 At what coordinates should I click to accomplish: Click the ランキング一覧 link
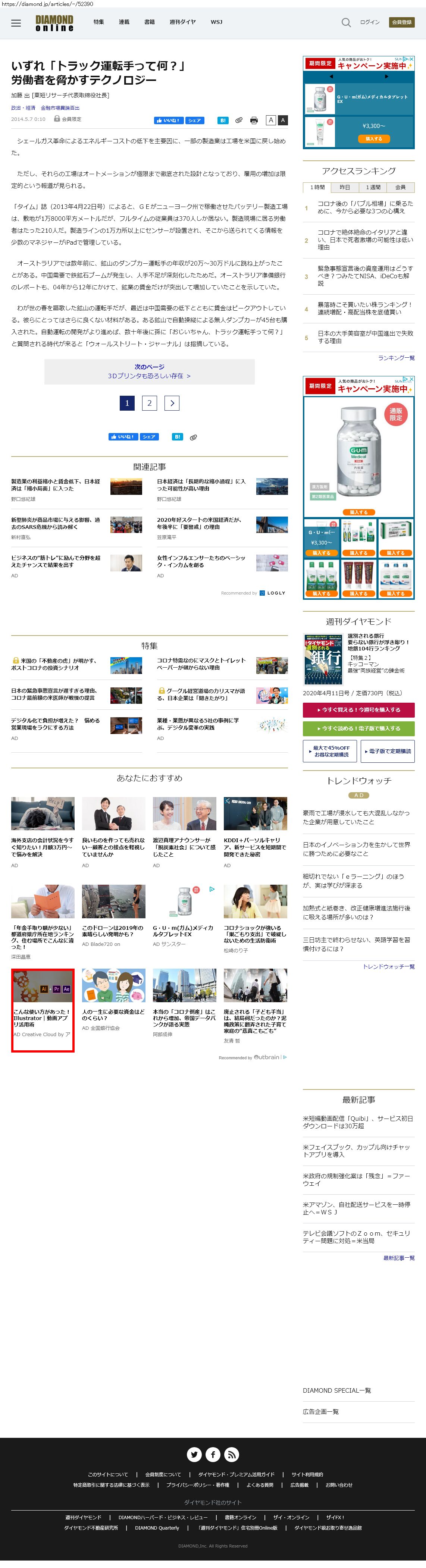click(395, 358)
